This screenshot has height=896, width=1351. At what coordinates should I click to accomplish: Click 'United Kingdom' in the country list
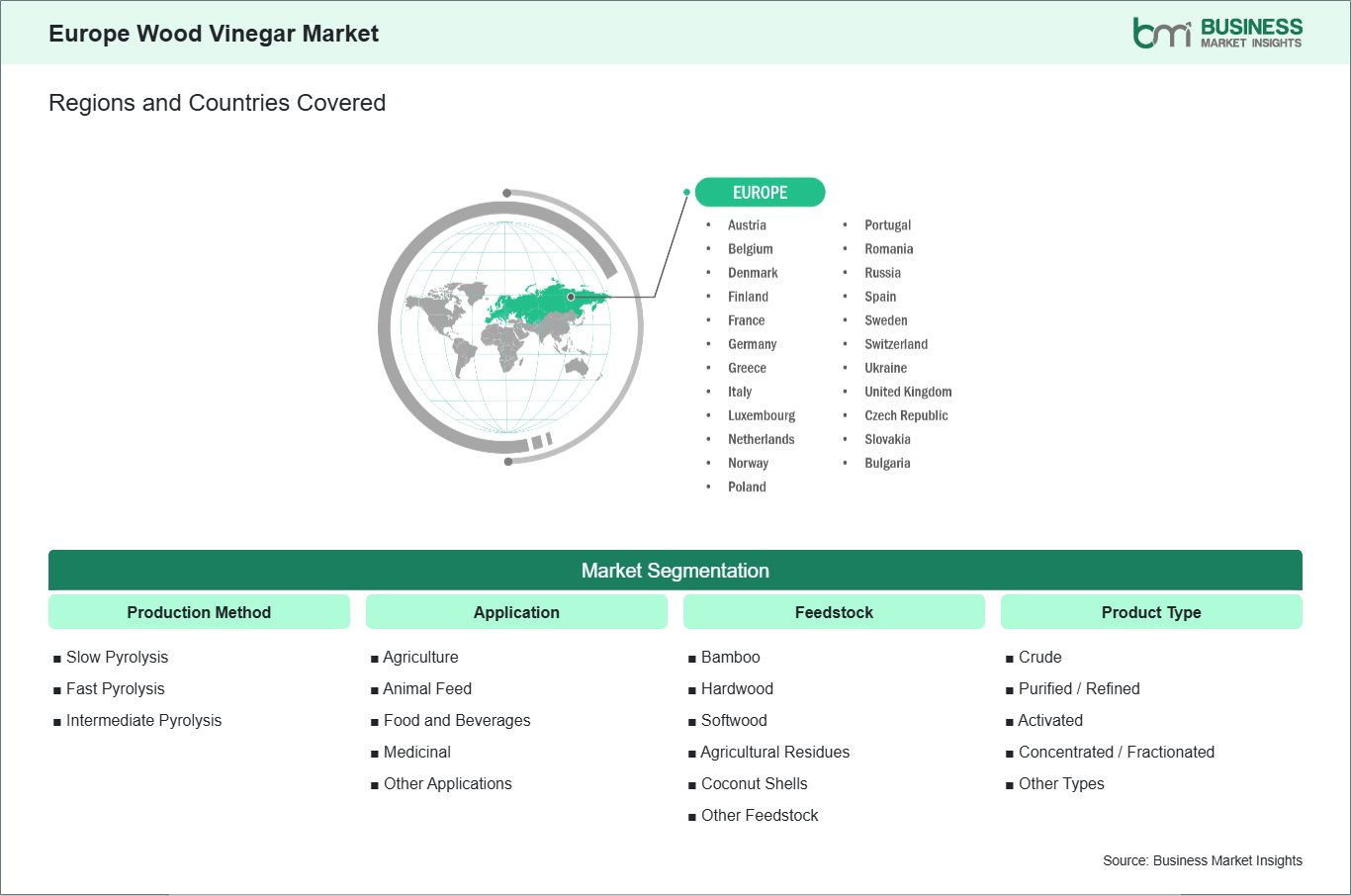908,392
